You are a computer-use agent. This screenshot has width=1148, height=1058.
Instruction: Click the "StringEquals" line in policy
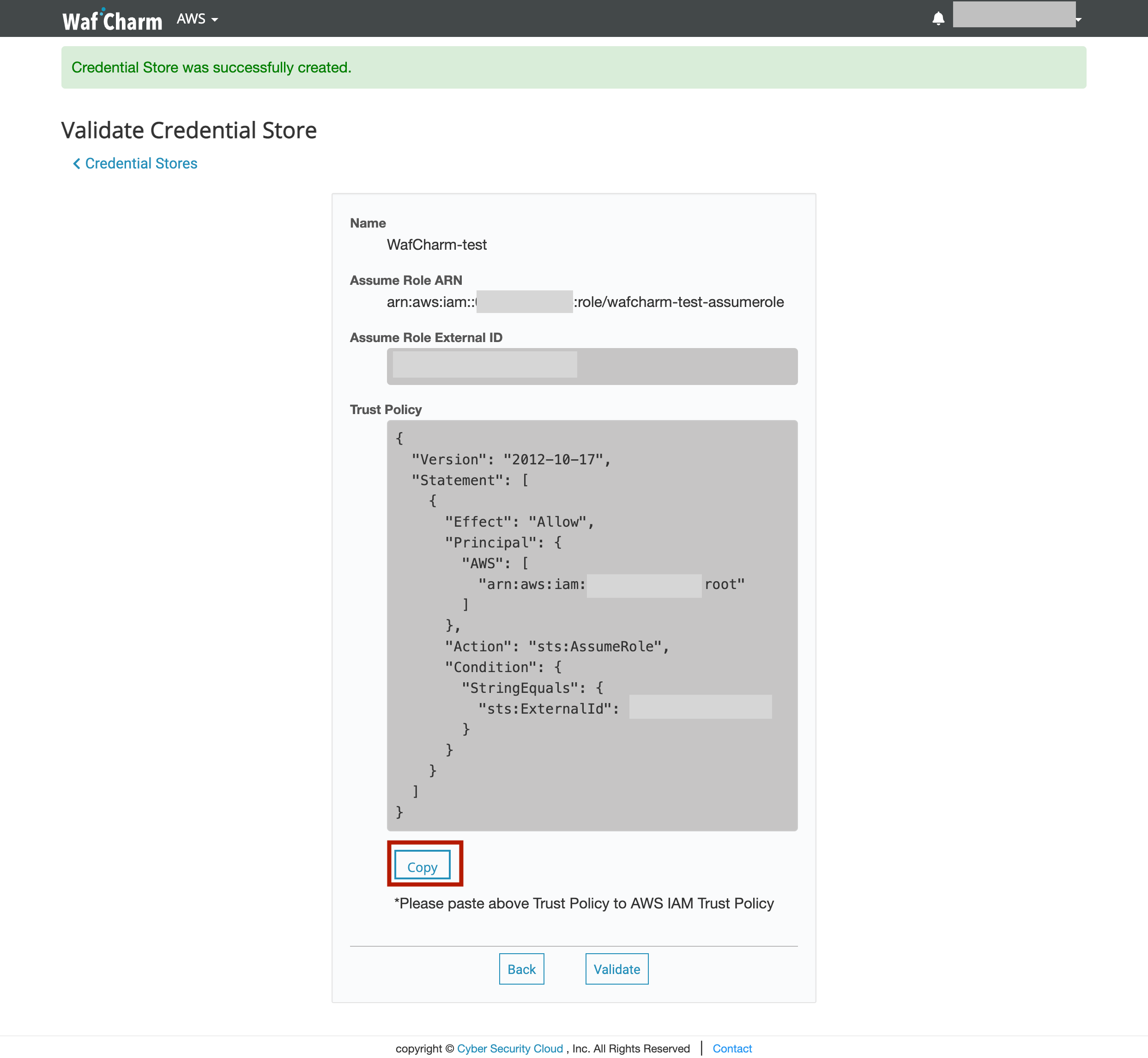533,688
